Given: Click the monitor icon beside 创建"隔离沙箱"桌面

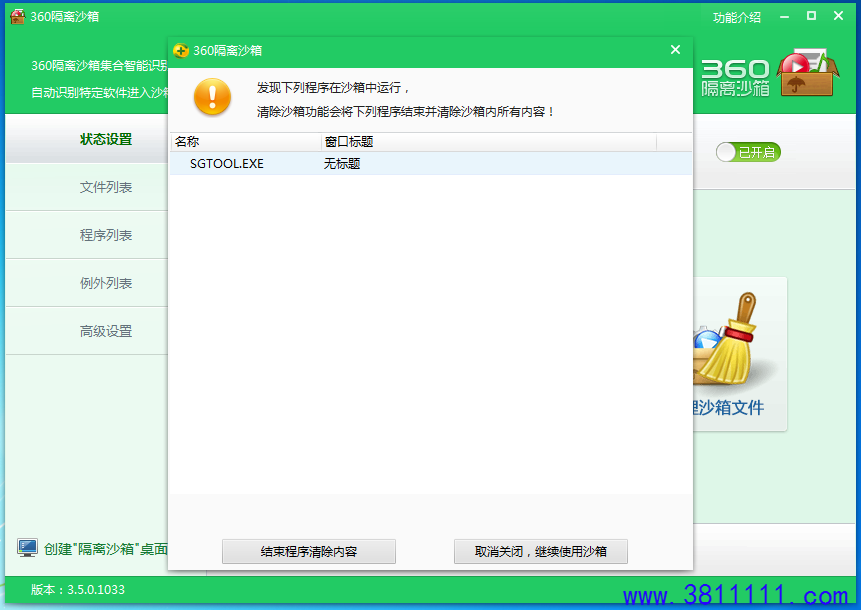Looking at the screenshot, I should pos(27,548).
